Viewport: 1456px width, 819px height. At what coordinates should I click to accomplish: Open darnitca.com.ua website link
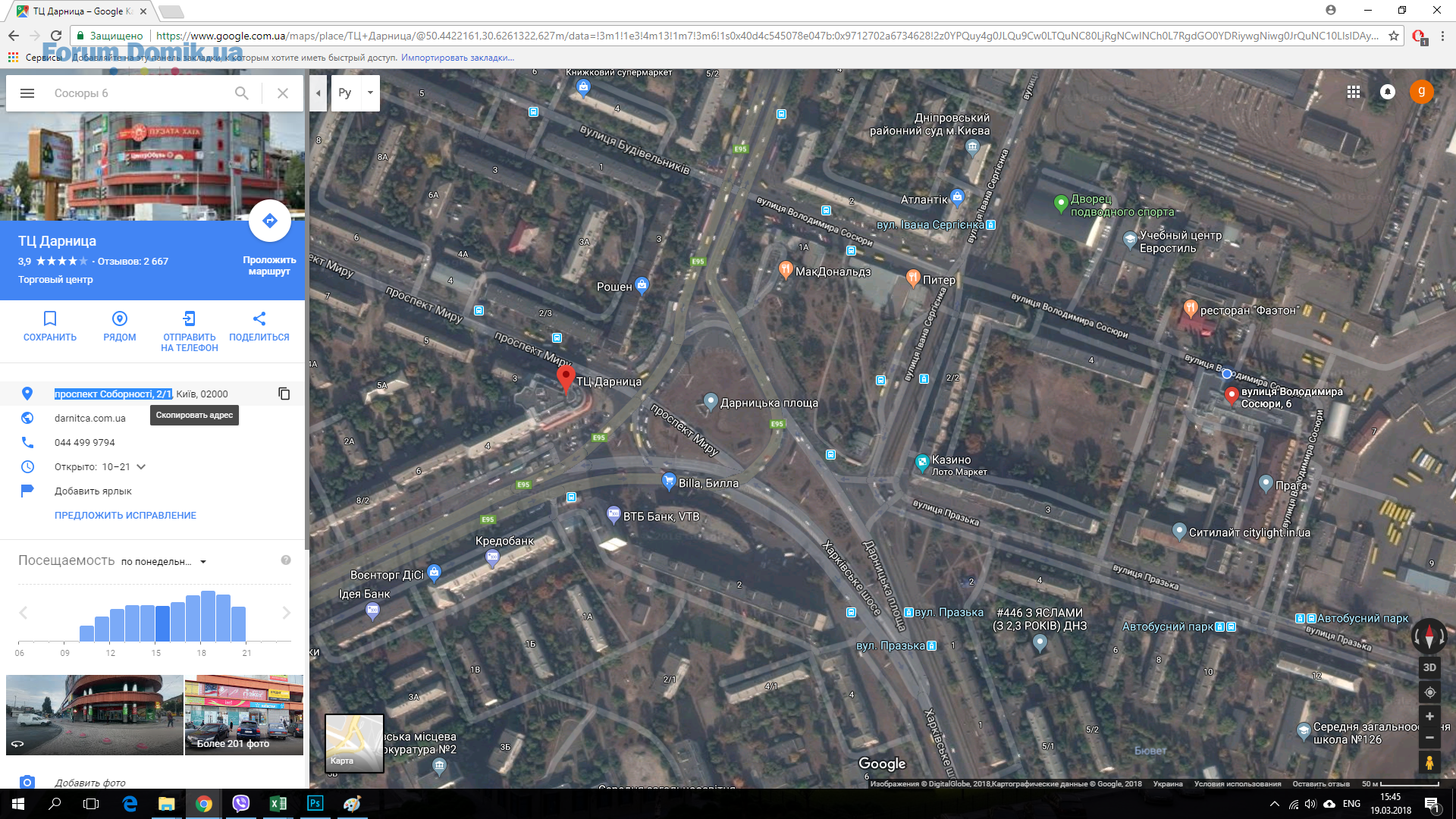click(90, 418)
